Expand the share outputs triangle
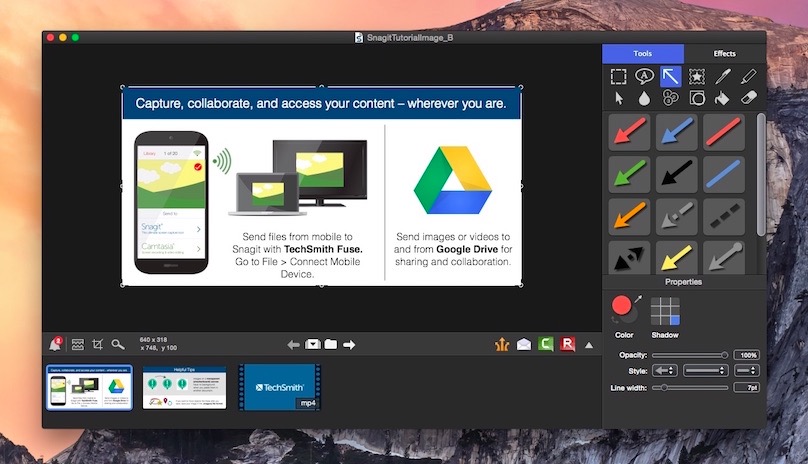The height and width of the screenshot is (464, 808). pos(589,345)
